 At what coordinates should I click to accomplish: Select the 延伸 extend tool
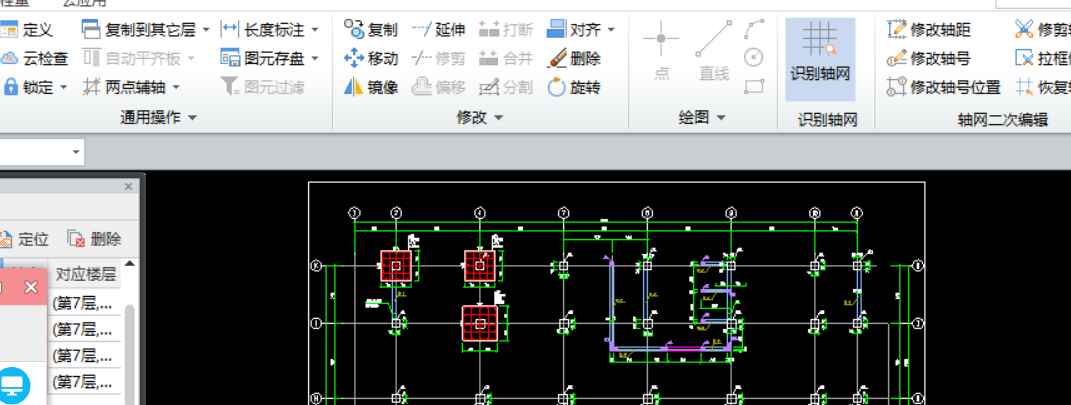pyautogui.click(x=439, y=29)
